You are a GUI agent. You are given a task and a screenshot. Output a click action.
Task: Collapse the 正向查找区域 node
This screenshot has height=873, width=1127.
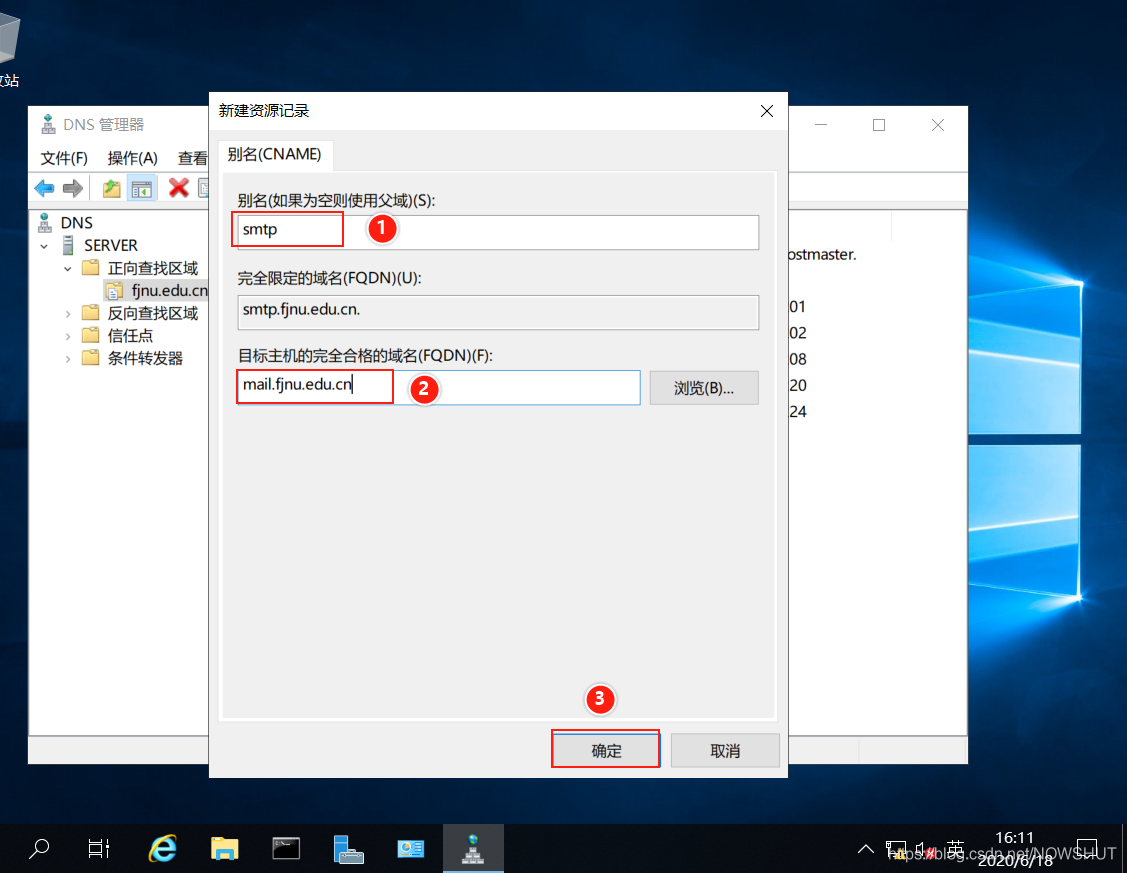point(68,269)
